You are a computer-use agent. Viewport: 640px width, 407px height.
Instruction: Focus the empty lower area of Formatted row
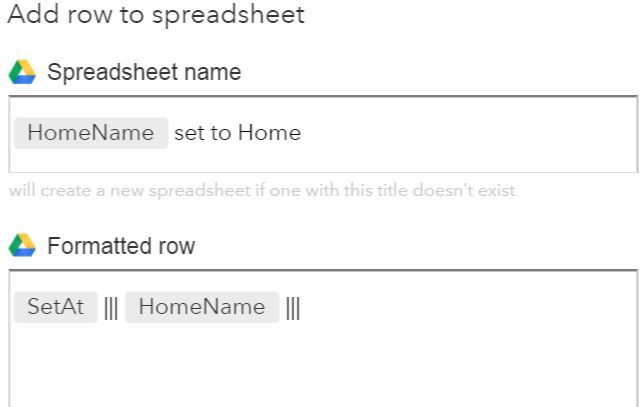[320, 370]
